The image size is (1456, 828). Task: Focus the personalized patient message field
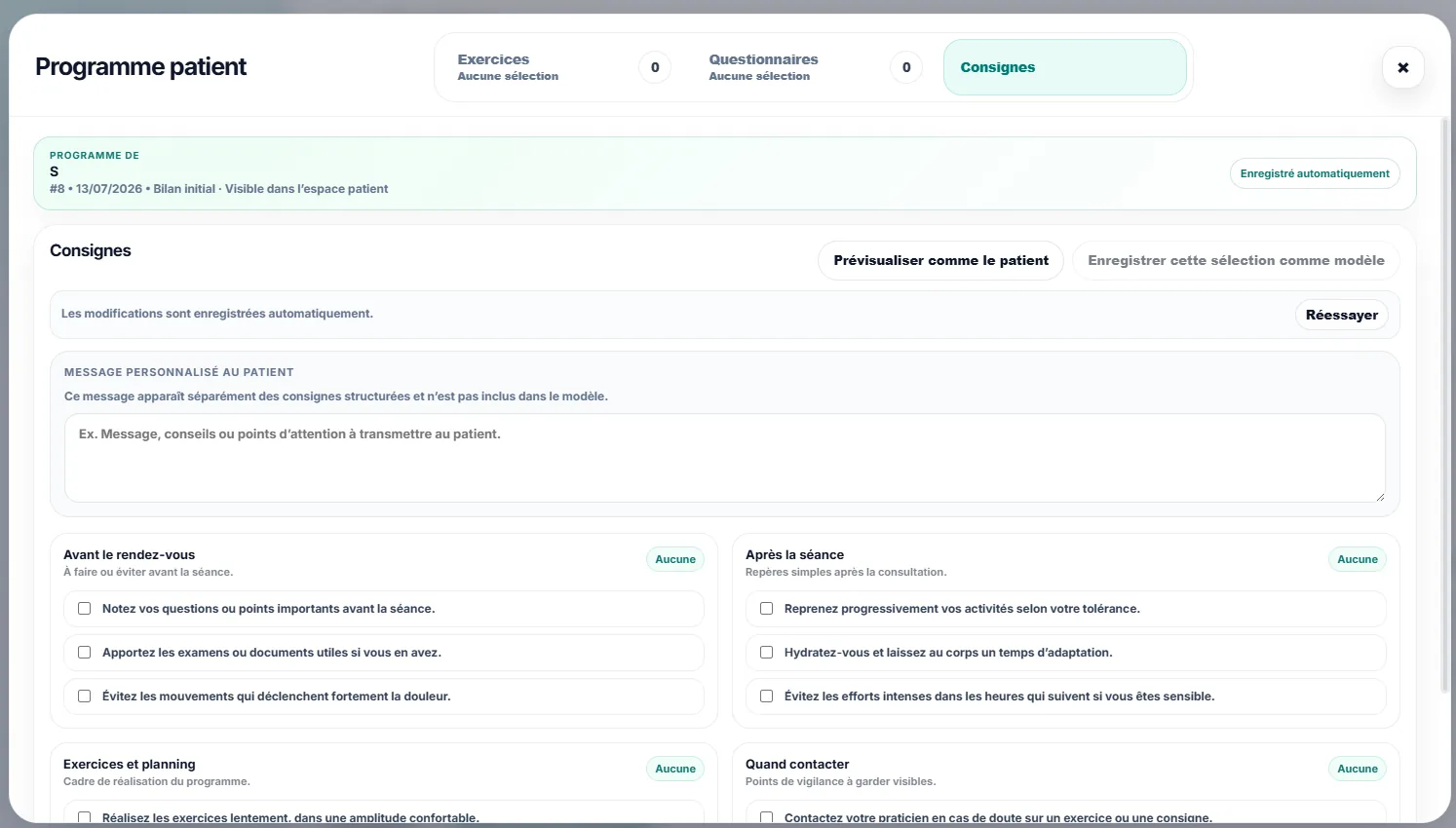[724, 458]
